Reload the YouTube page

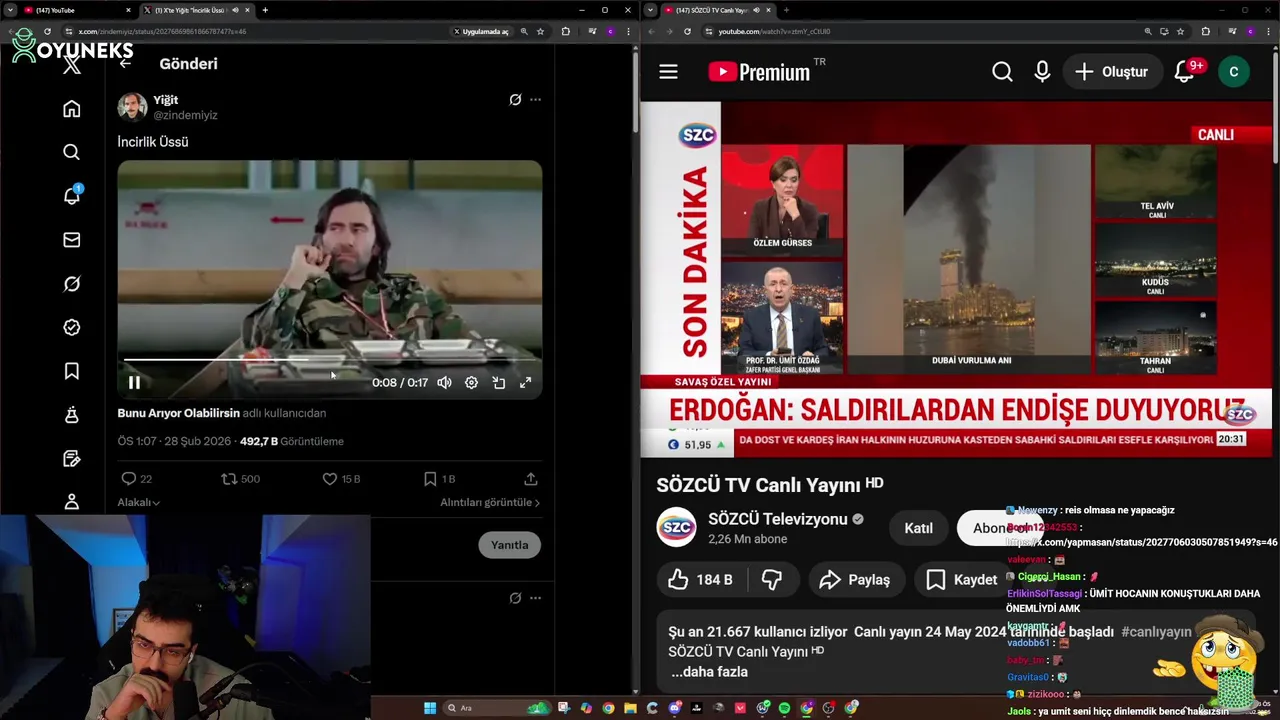[x=687, y=31]
